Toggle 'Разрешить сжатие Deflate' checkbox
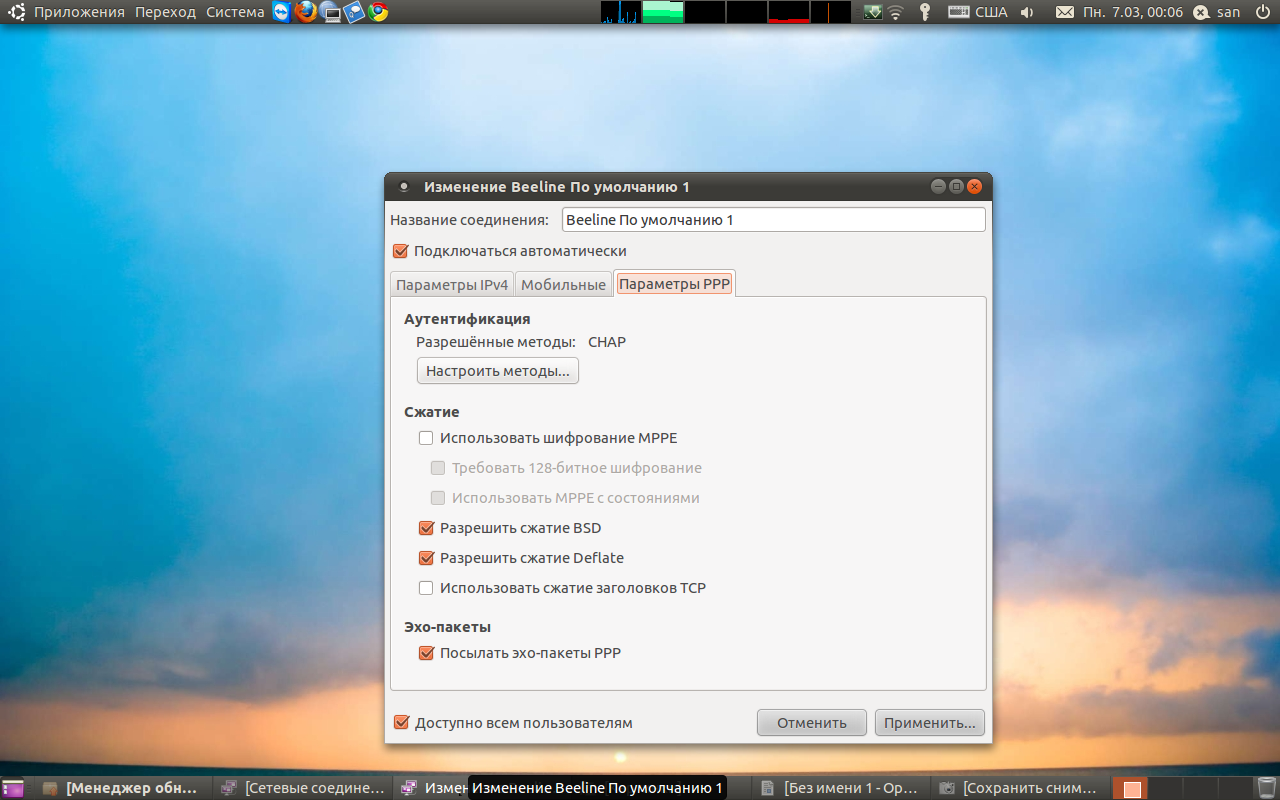The image size is (1280, 800). [x=426, y=558]
